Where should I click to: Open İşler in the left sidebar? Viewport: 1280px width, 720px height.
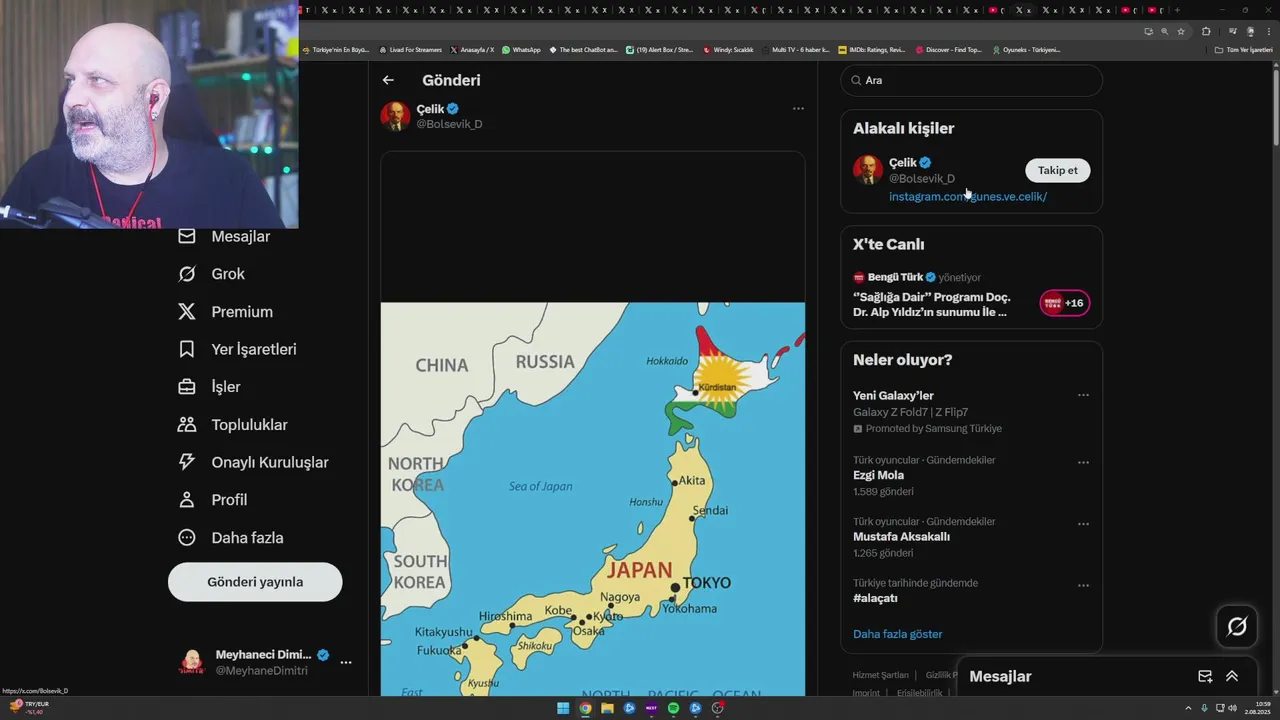(209, 387)
